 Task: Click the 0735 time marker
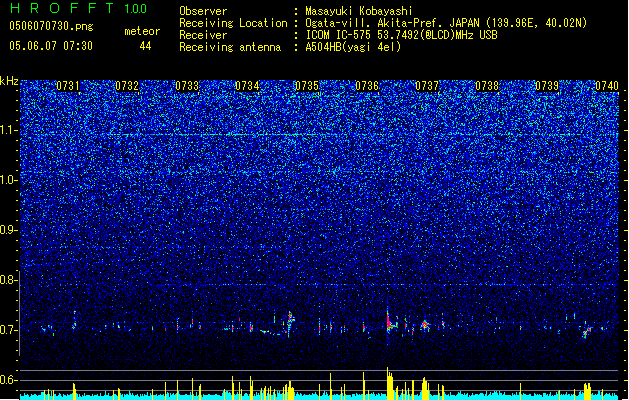pyautogui.click(x=307, y=86)
